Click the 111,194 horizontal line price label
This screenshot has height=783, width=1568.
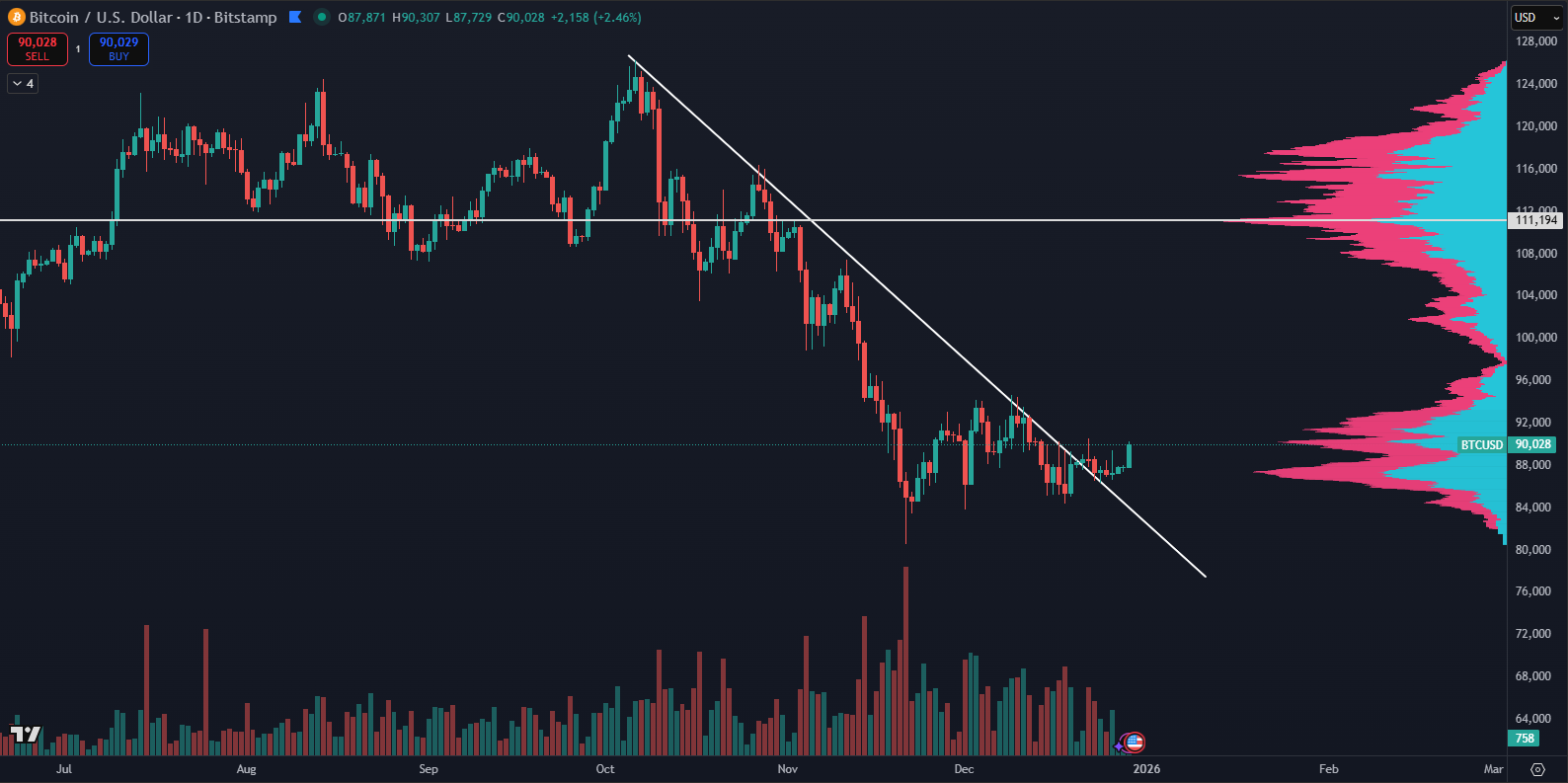[1536, 220]
